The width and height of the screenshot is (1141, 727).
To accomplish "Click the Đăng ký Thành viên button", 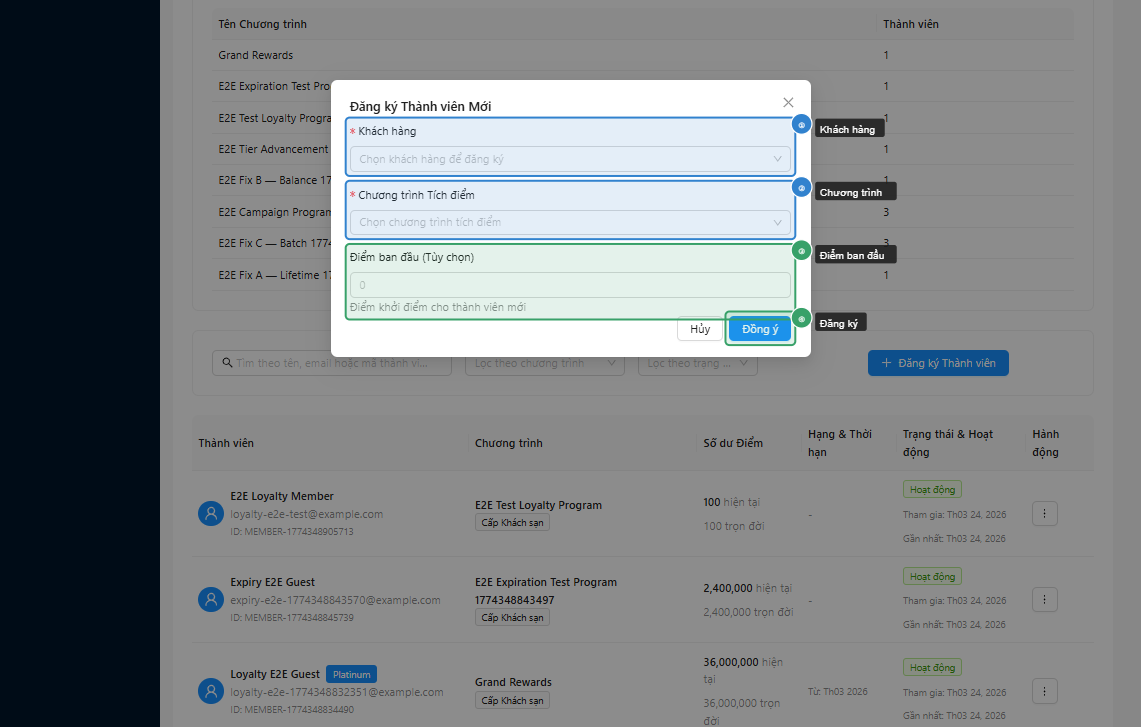I will tap(937, 363).
